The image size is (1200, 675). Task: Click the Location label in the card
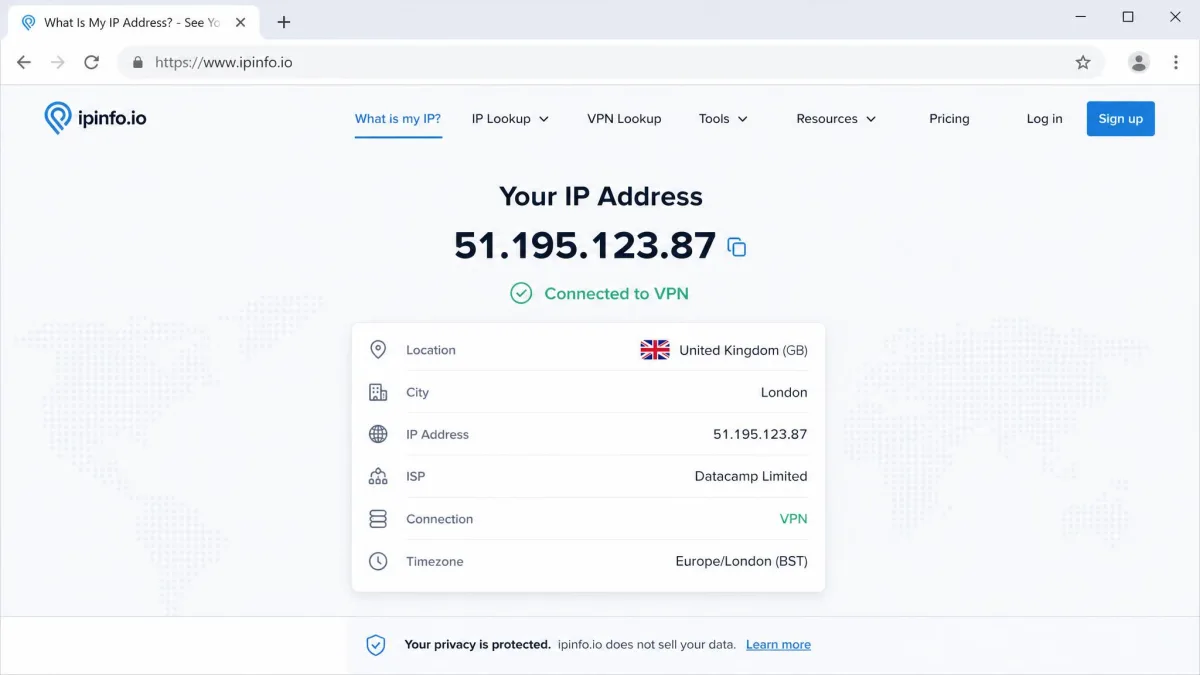[x=431, y=350]
